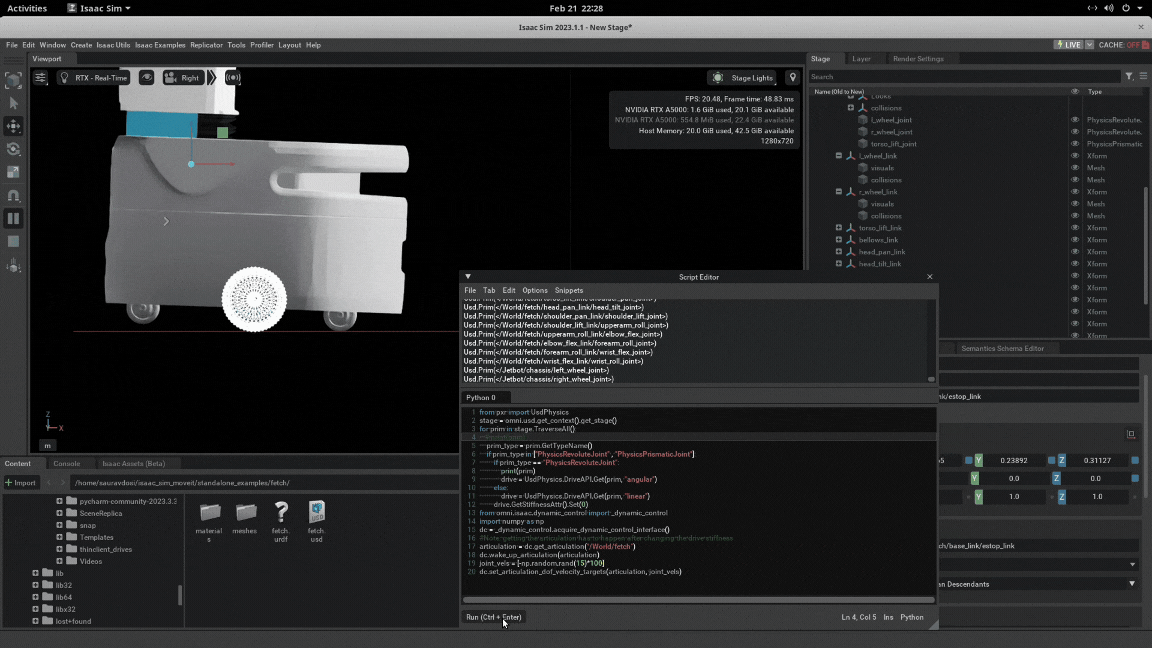Expand the camera options chevron next to Right
Screen dimensions: 1152x648
[212, 78]
